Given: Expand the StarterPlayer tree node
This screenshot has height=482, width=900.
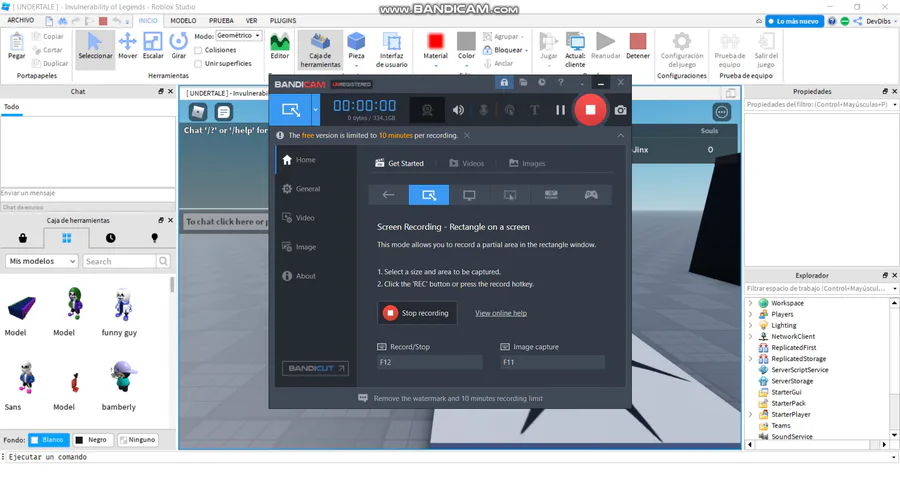Looking at the screenshot, I should (750, 414).
